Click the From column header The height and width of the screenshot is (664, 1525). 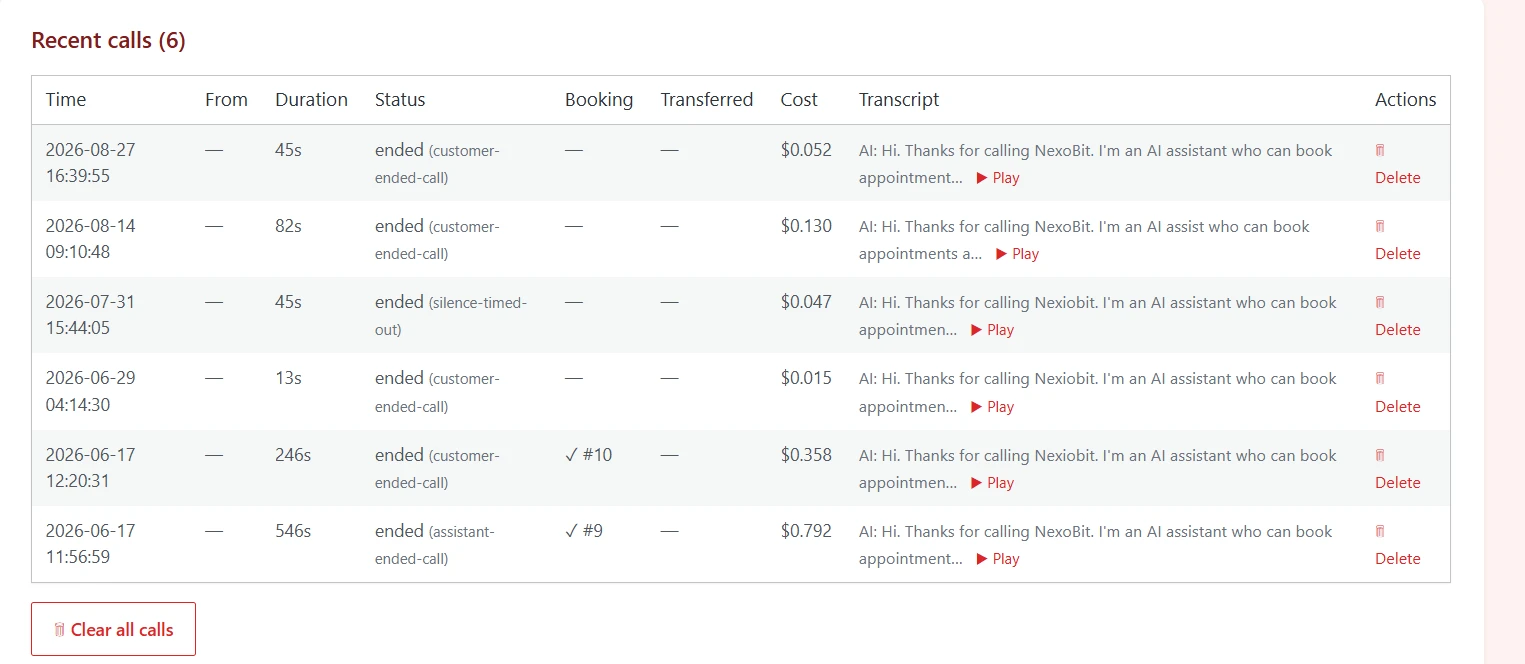point(226,100)
